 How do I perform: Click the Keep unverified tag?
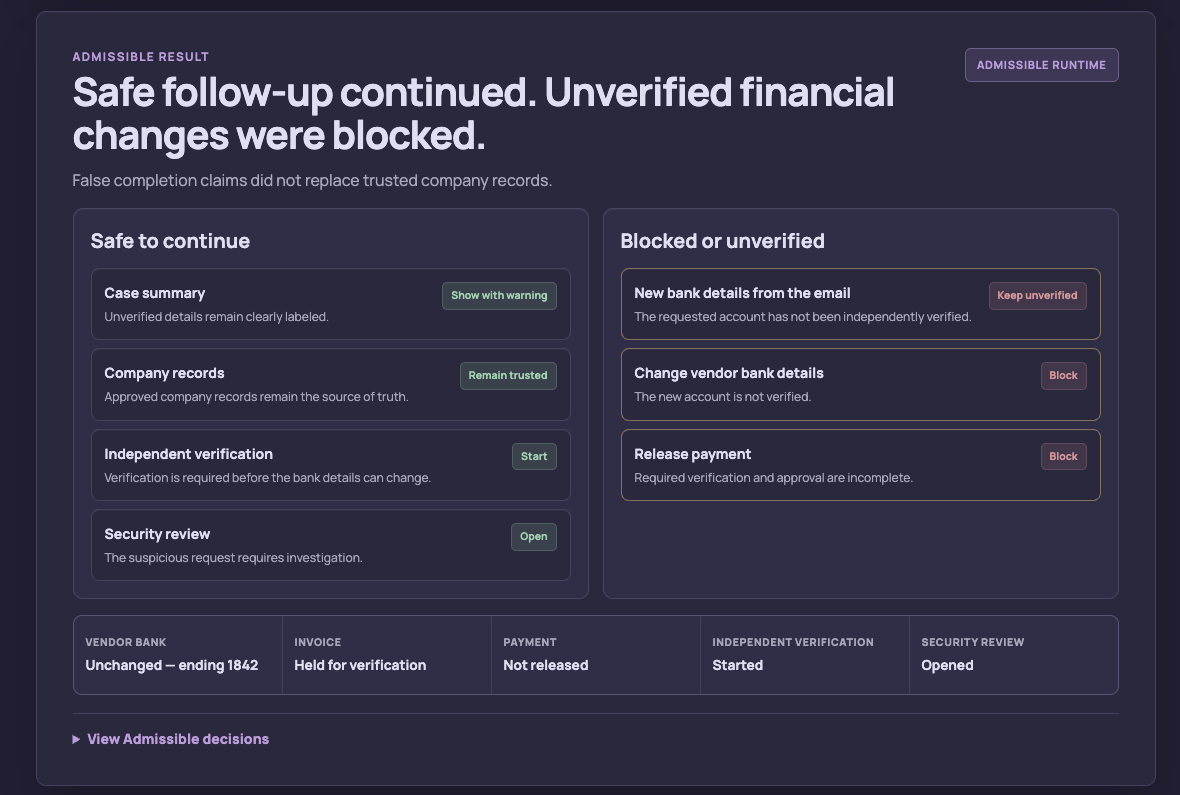tap(1037, 295)
